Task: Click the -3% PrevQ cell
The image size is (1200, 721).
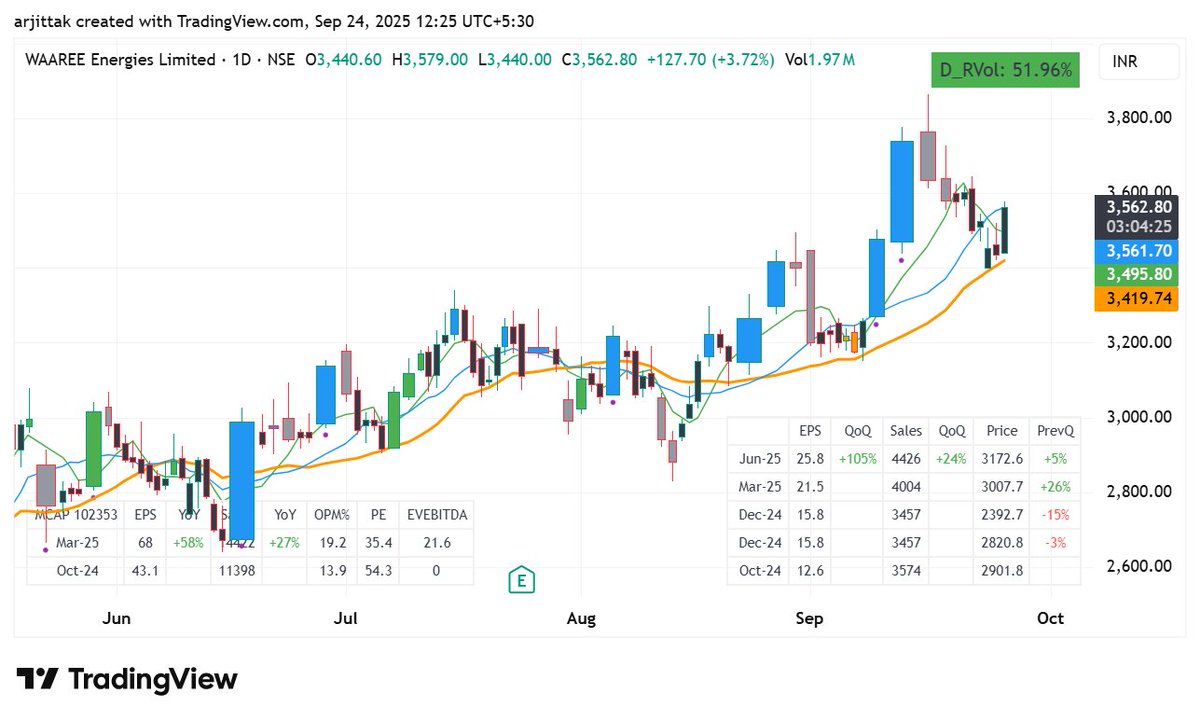Action: 1055,543
